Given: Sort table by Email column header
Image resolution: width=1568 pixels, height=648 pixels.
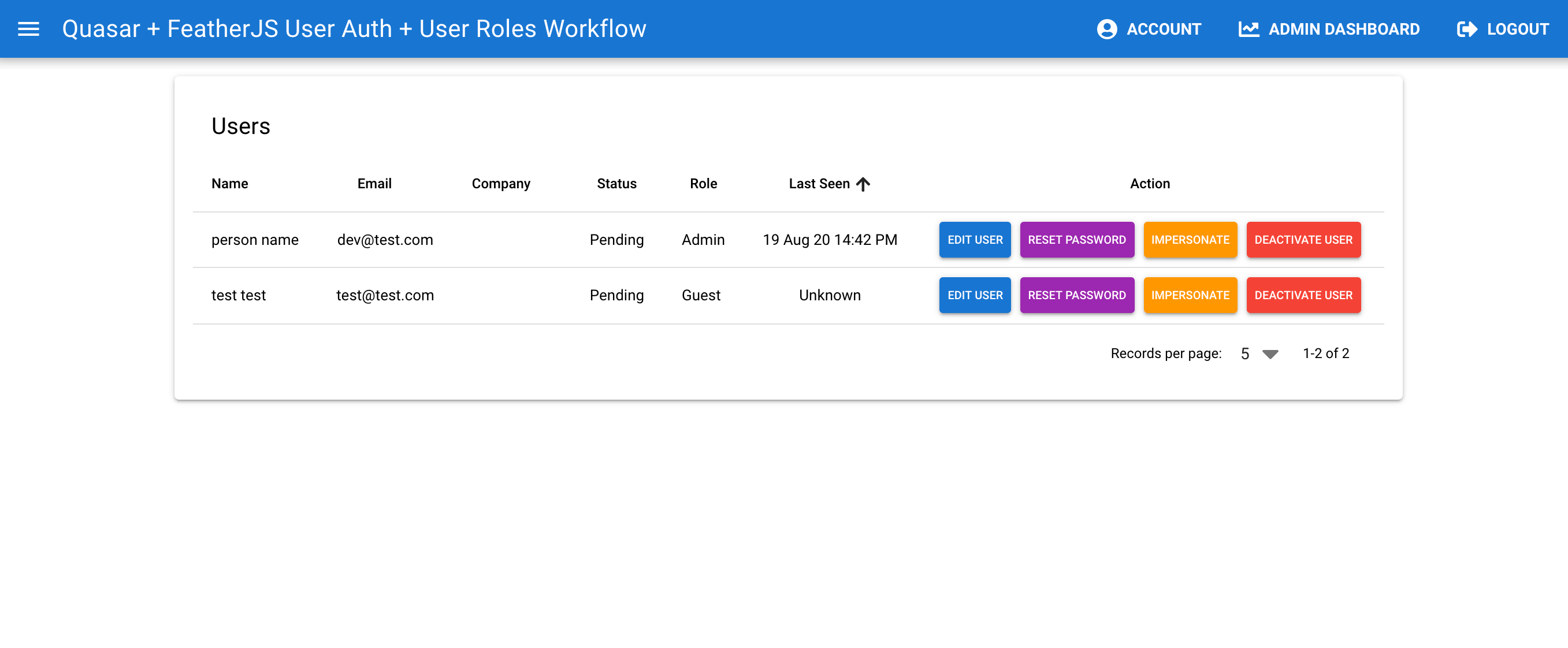Looking at the screenshot, I should click(x=374, y=184).
